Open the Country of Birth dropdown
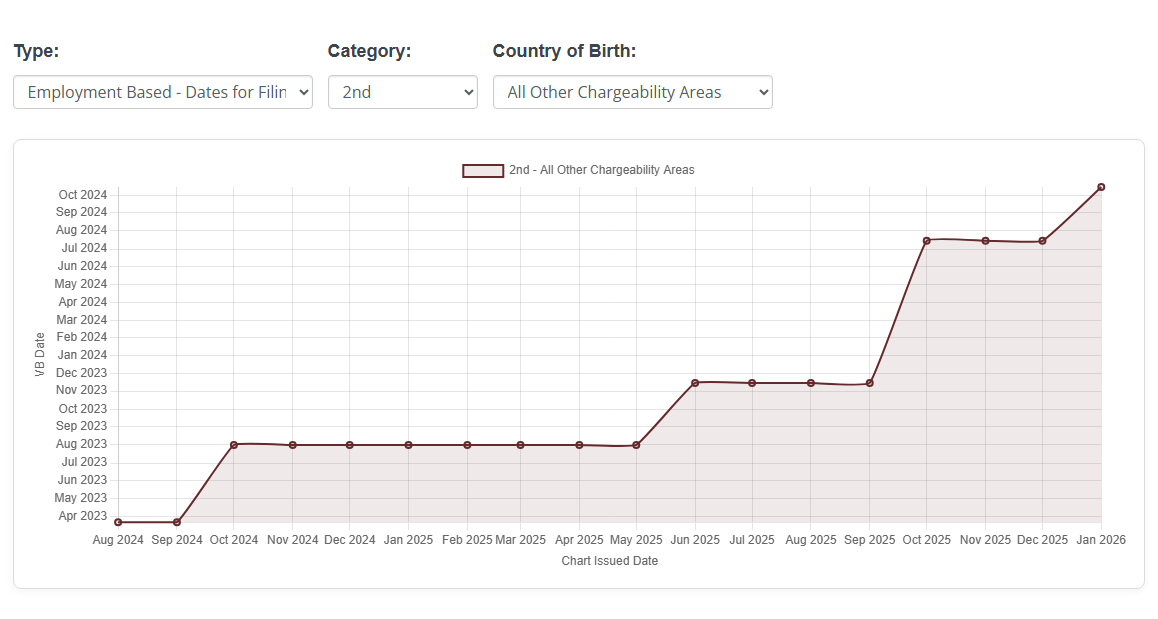1158x619 pixels. (x=632, y=91)
